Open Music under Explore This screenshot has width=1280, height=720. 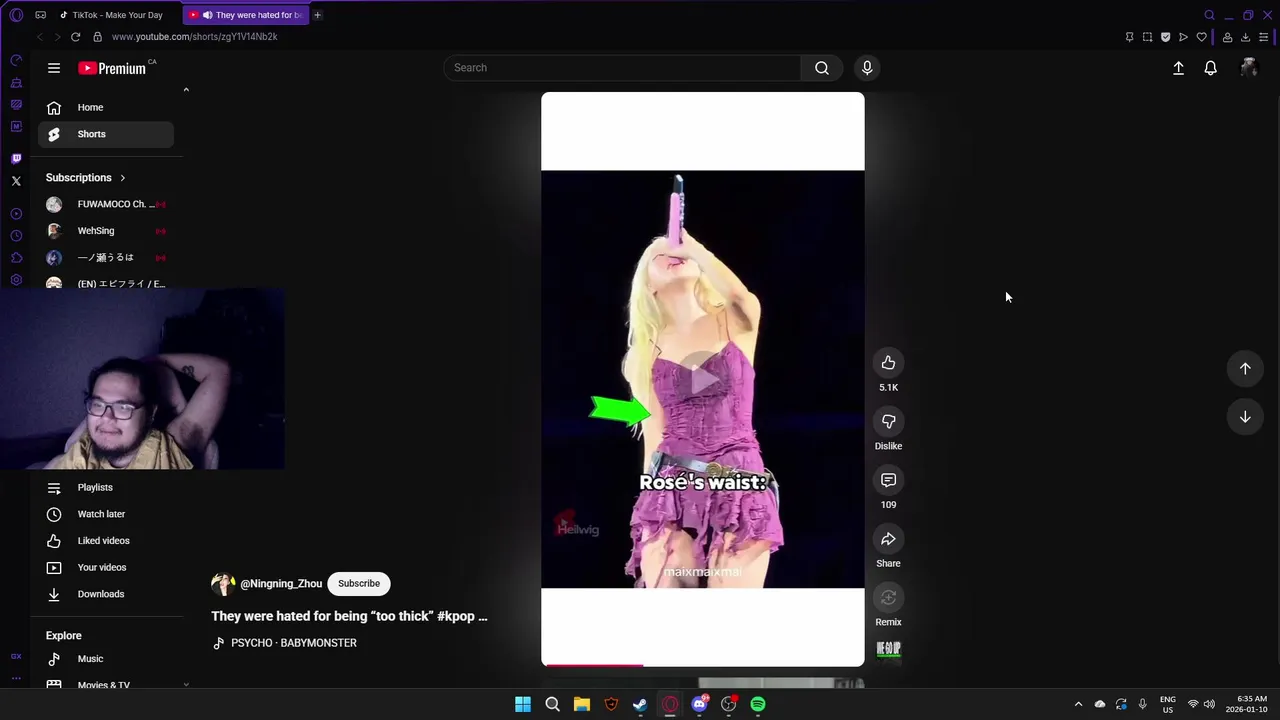click(106, 659)
